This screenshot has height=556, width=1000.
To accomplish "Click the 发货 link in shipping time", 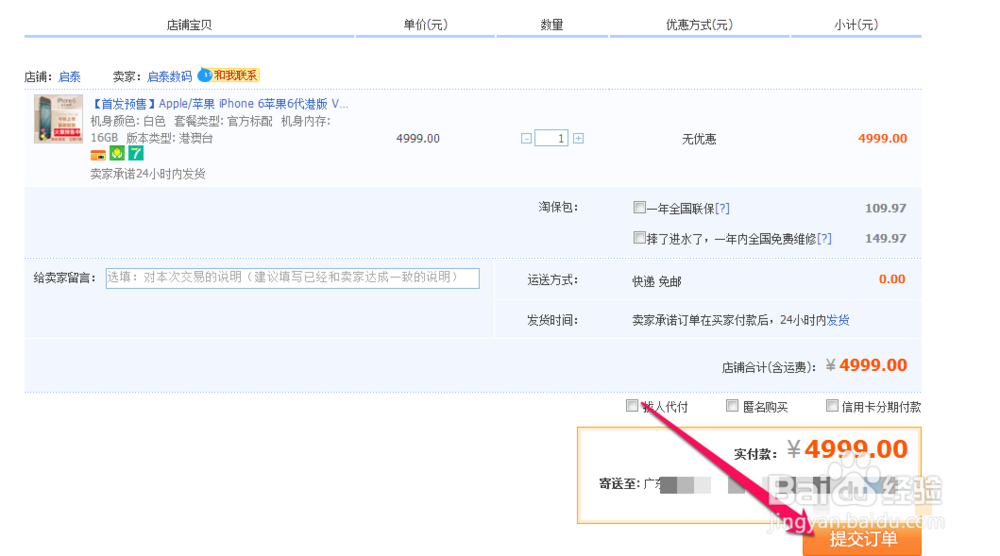I will pyautogui.click(x=838, y=320).
